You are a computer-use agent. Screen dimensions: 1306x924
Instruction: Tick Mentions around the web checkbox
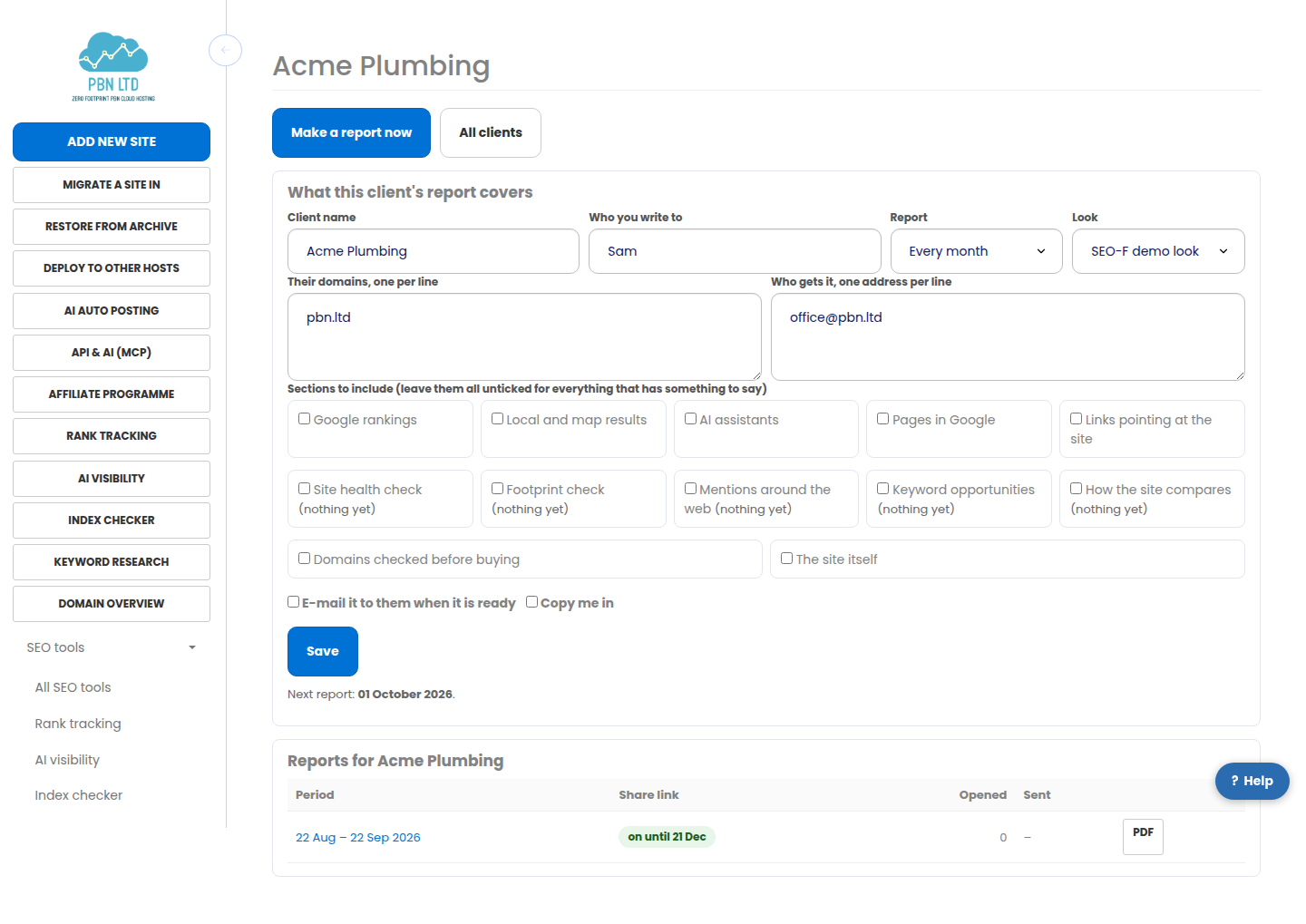point(690,489)
